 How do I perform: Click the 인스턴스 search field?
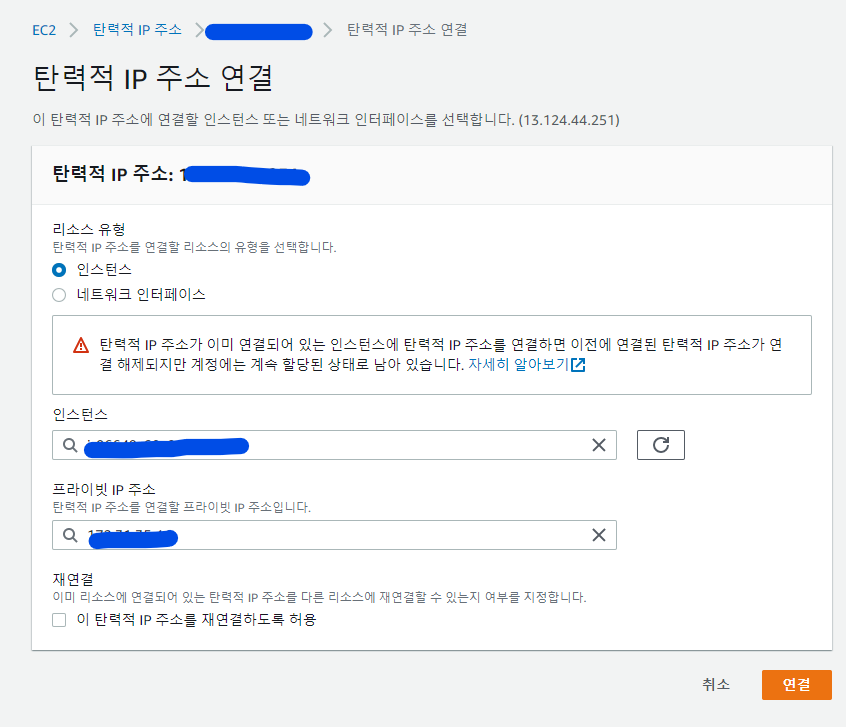click(334, 445)
